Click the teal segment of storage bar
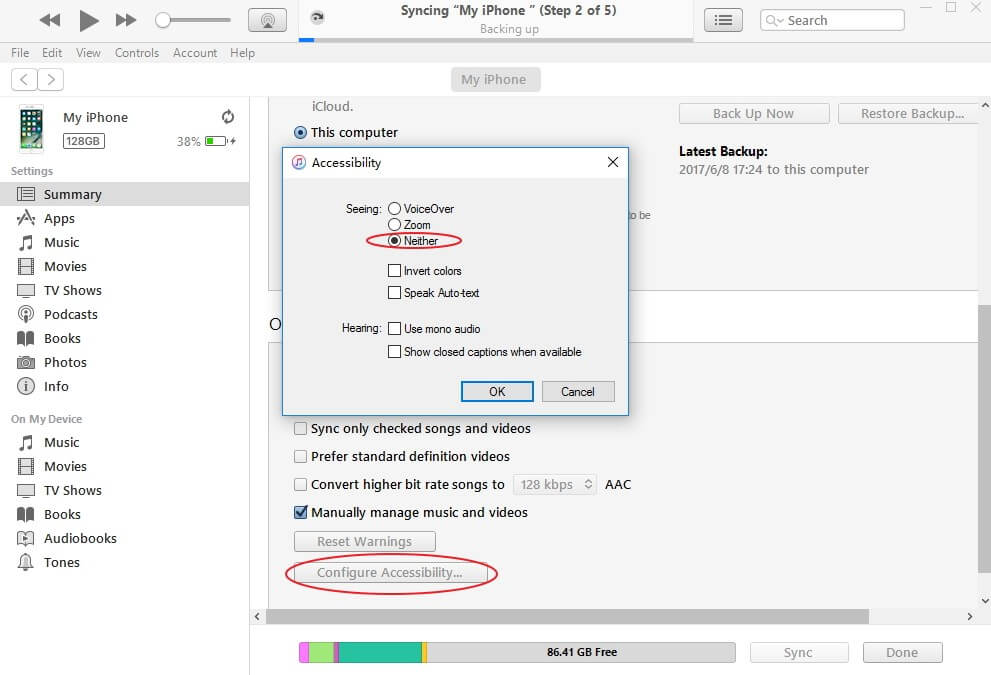 point(380,652)
